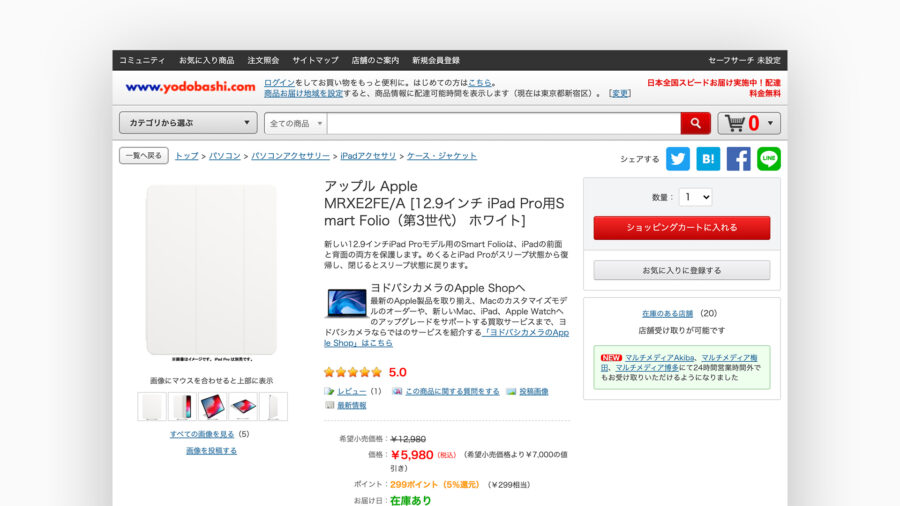Go to iPadアクセサリ breadcrumb
Image resolution: width=900 pixels, height=506 pixels.
click(368, 156)
